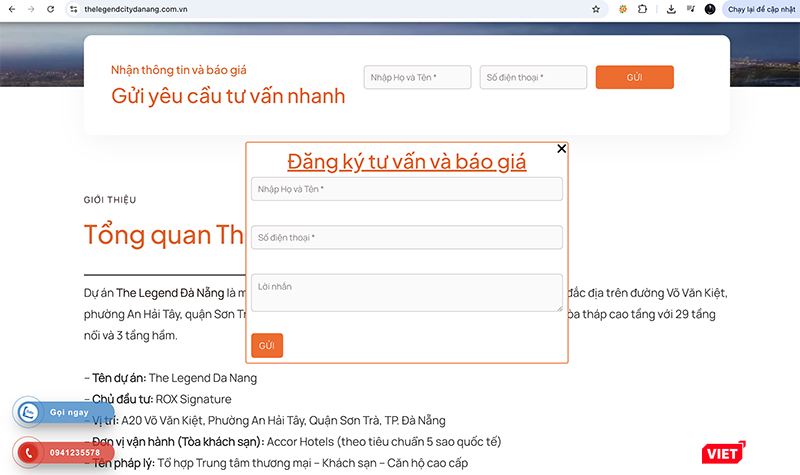Click the 'Đăng ký tư vấn và báo giá' heading link
Image resolution: width=800 pixels, height=475 pixels.
[x=406, y=162]
